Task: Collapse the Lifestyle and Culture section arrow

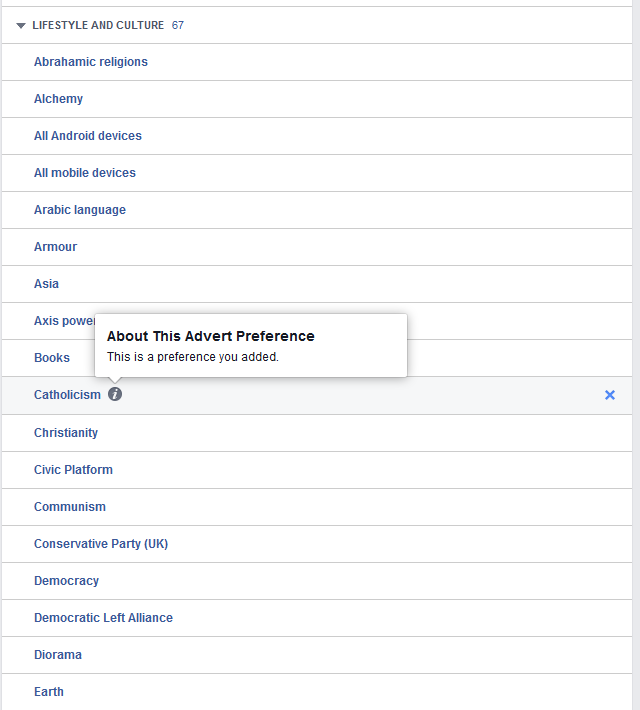Action: [x=21, y=25]
